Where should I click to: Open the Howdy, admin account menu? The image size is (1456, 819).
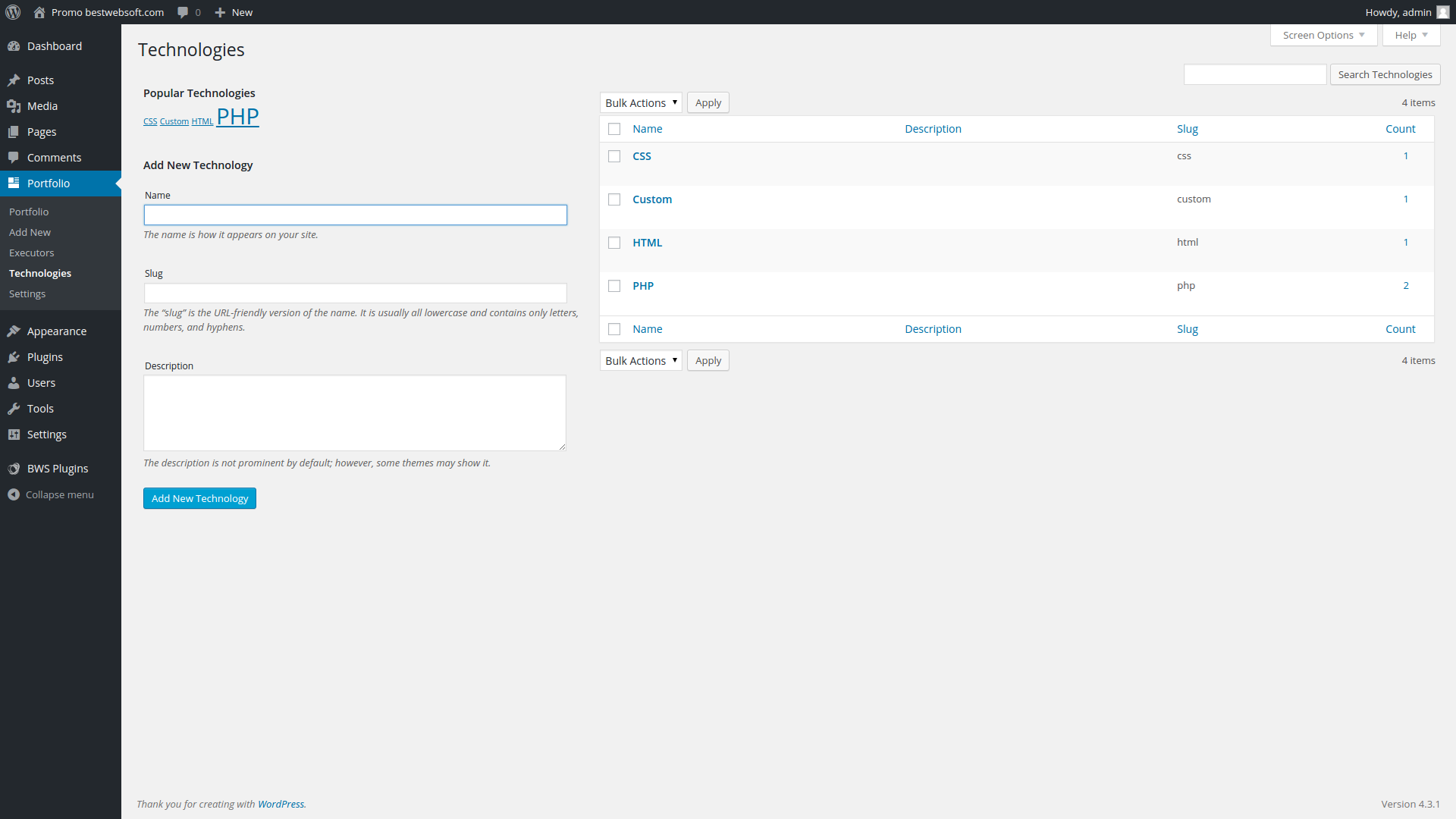[x=1407, y=12]
